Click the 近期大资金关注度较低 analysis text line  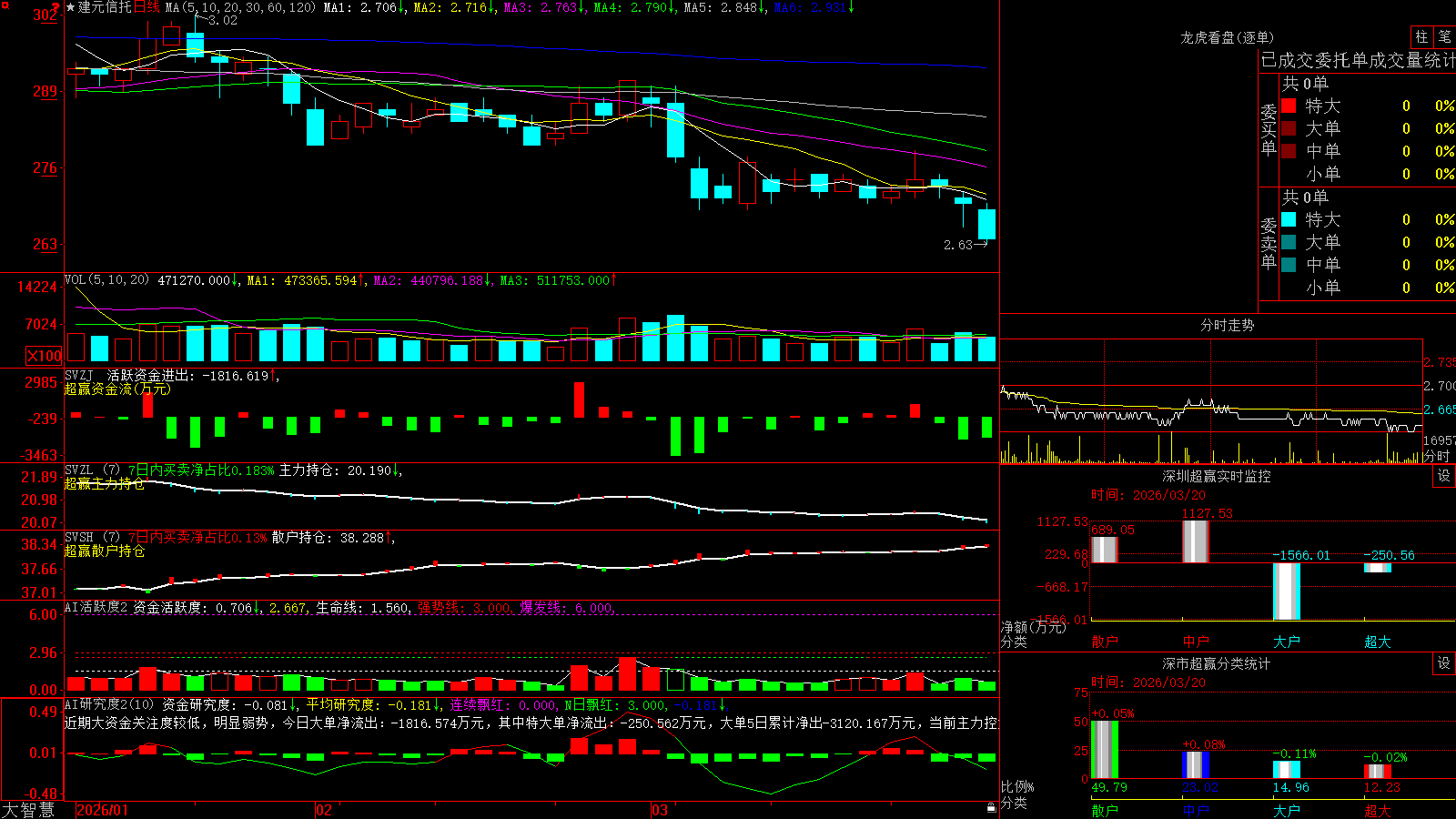tap(531, 723)
